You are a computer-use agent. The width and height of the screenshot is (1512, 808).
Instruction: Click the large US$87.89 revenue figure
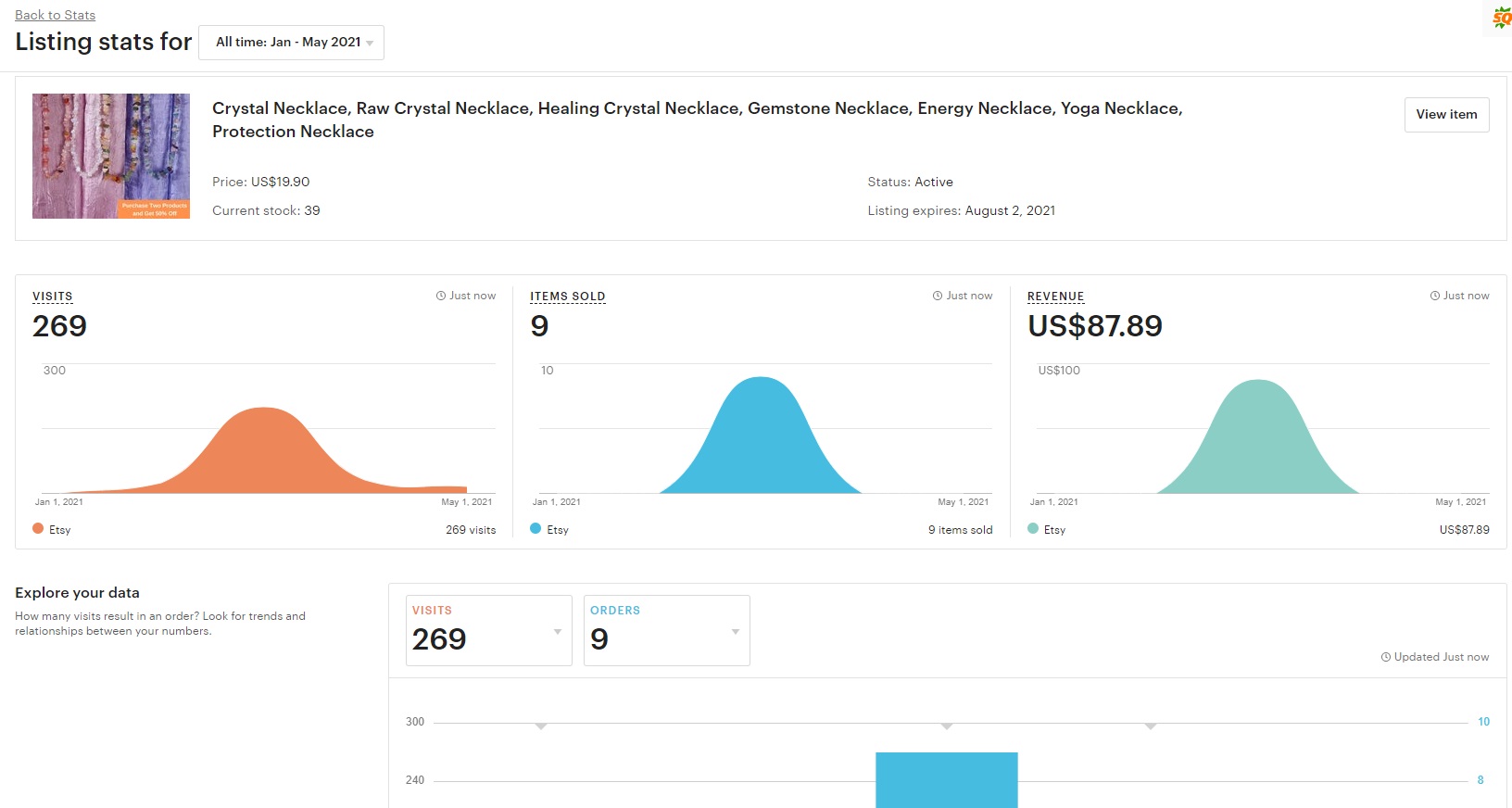[x=1095, y=326]
